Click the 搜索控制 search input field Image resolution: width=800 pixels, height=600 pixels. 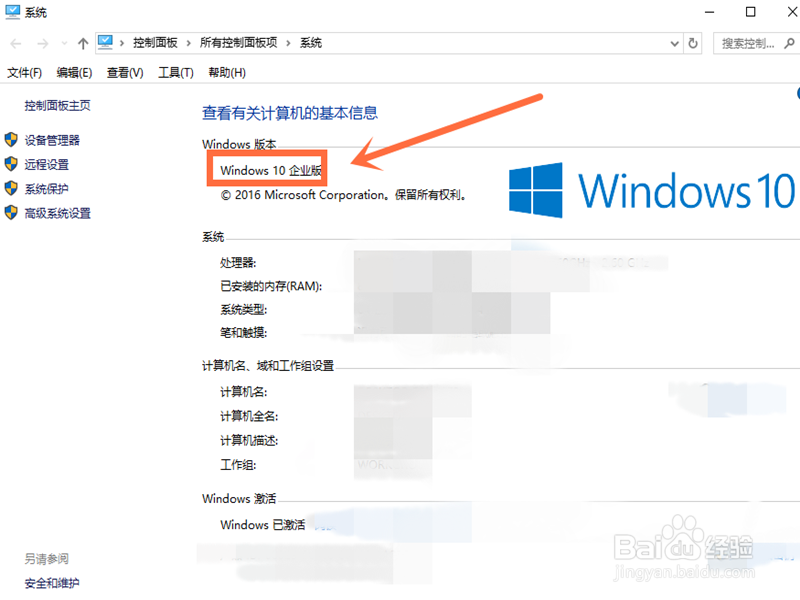click(750, 43)
